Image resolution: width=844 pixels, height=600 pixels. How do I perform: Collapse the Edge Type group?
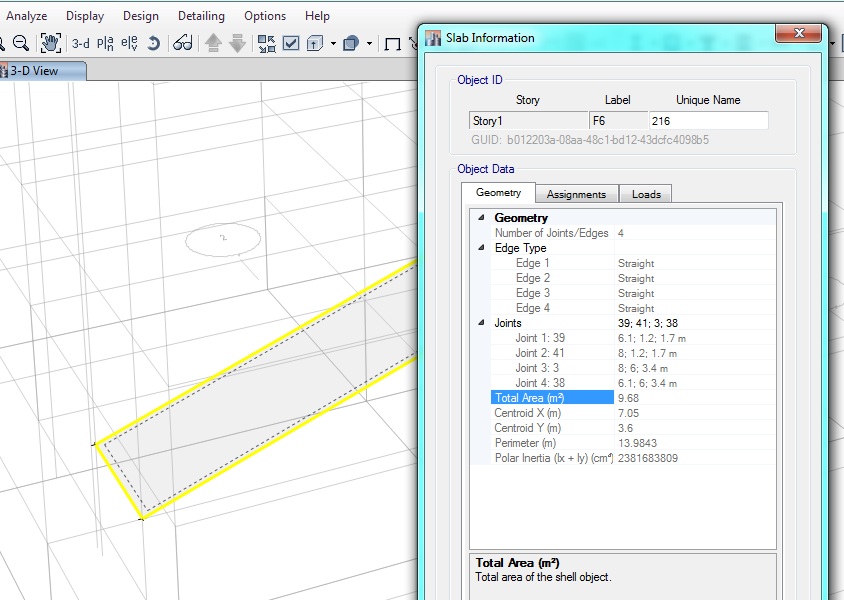(x=481, y=248)
